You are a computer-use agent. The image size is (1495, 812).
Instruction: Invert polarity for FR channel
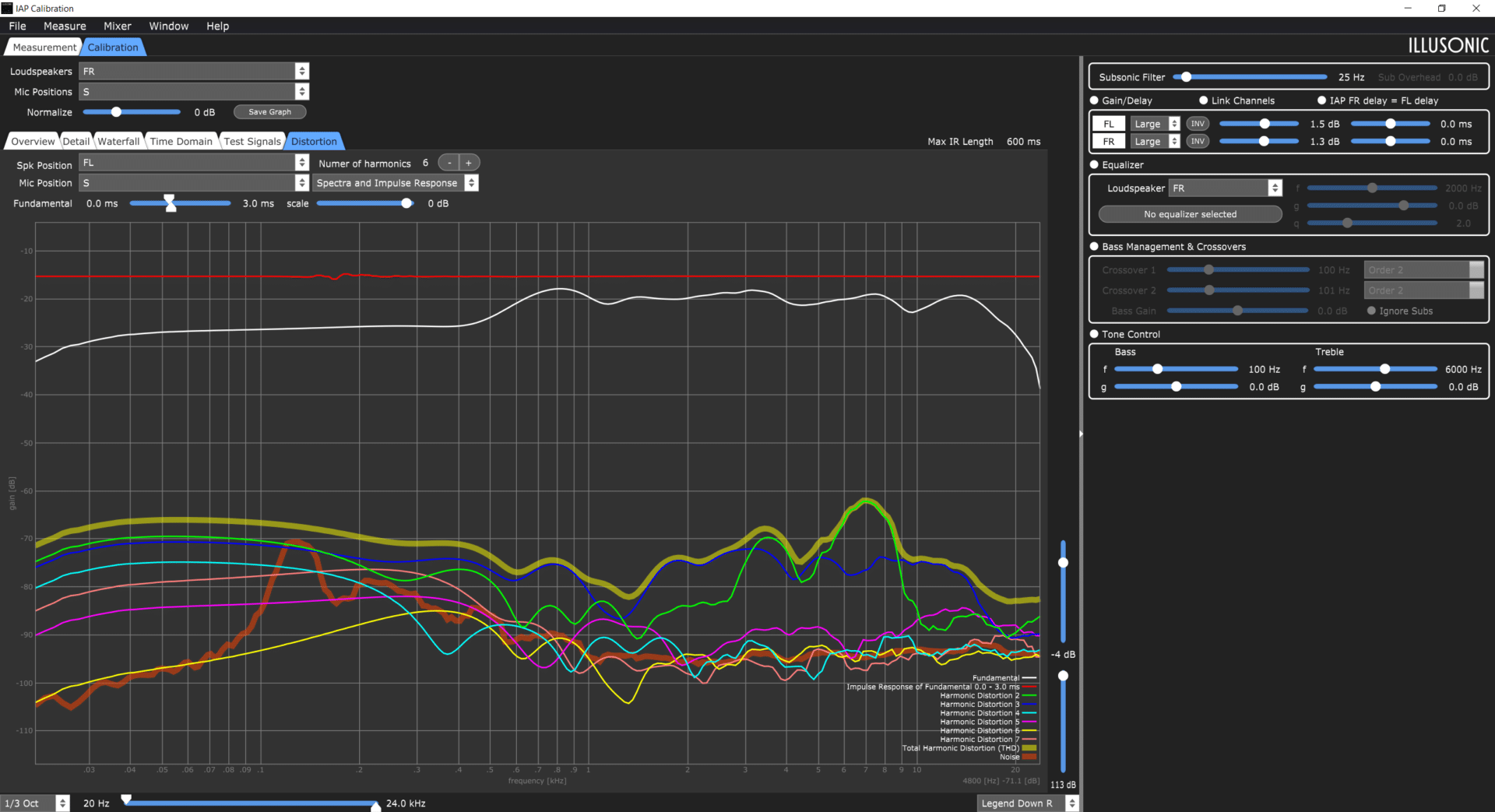tap(1198, 141)
